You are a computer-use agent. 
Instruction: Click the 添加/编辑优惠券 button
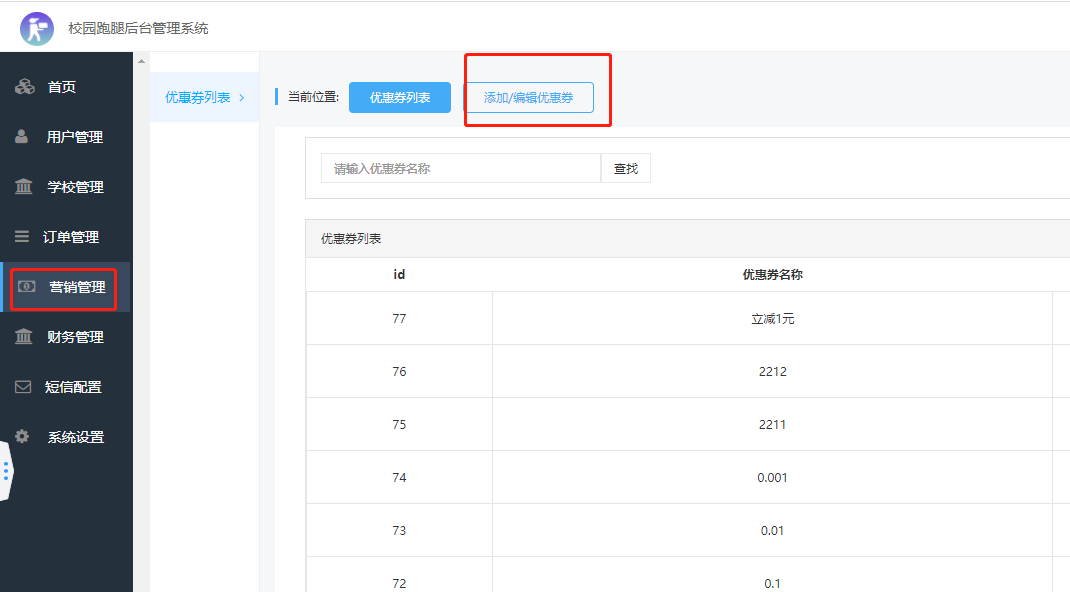coord(529,98)
